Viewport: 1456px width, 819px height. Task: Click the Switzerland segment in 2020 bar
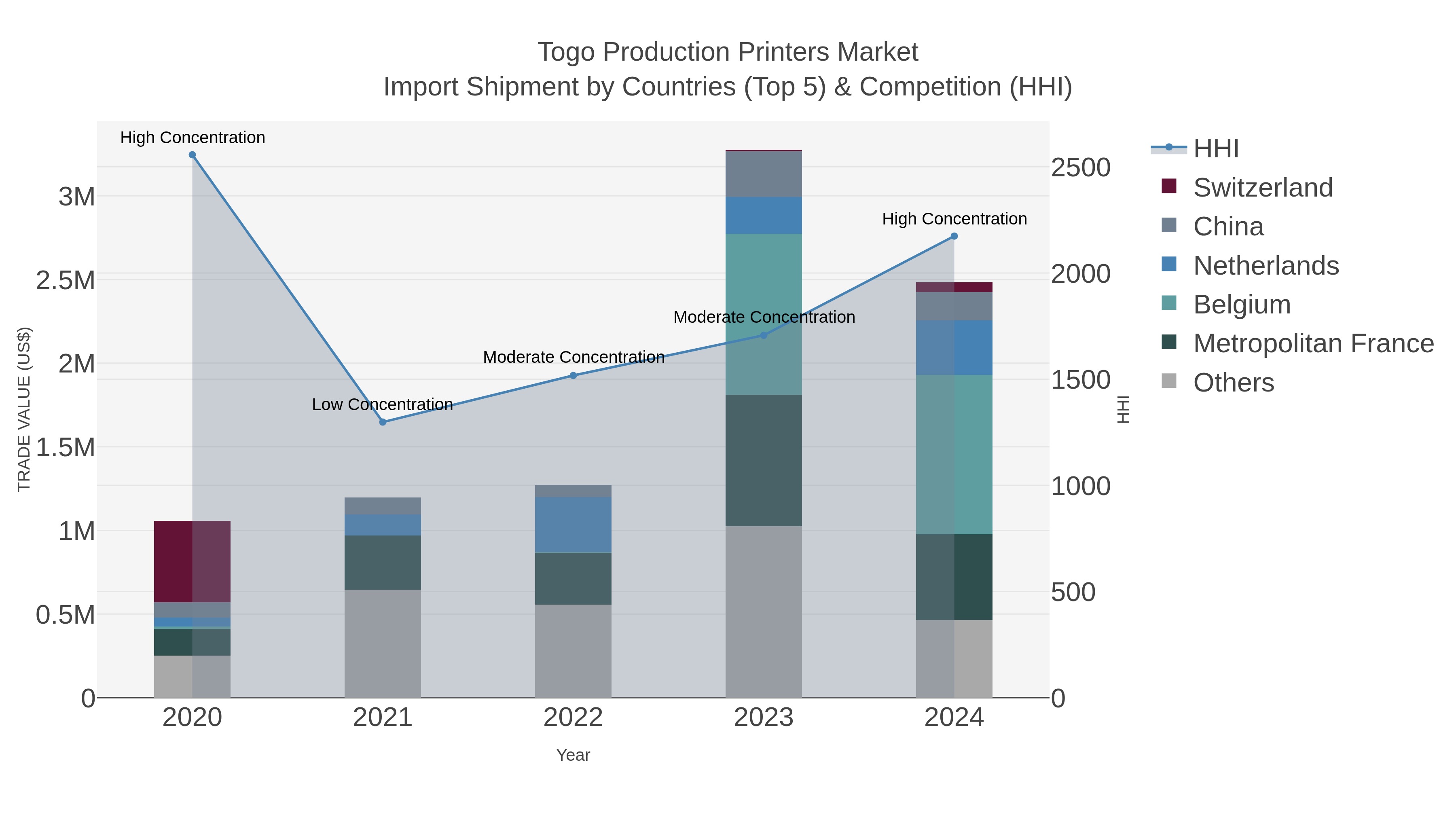pyautogui.click(x=192, y=562)
